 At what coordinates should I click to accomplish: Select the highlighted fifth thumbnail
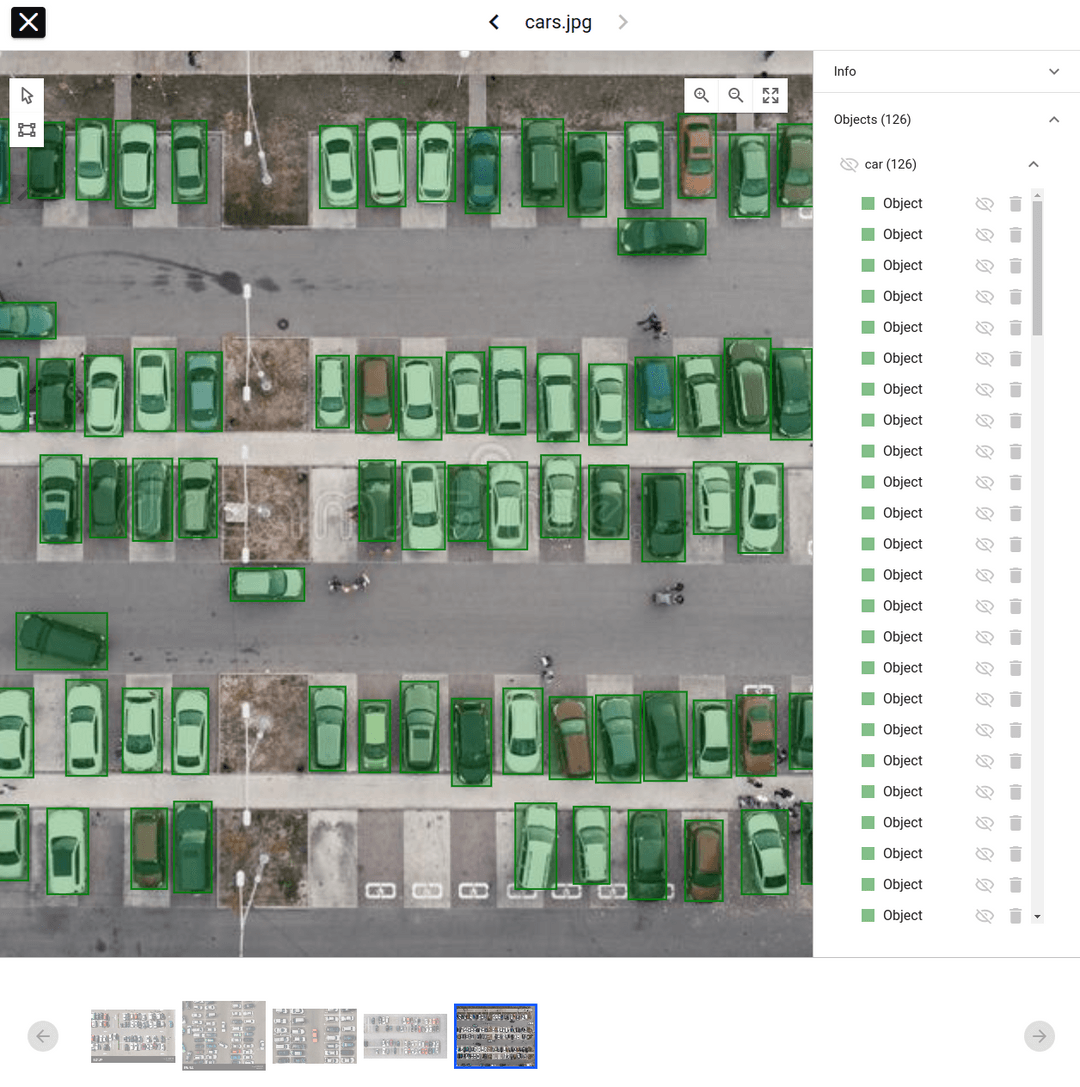pyautogui.click(x=495, y=1036)
